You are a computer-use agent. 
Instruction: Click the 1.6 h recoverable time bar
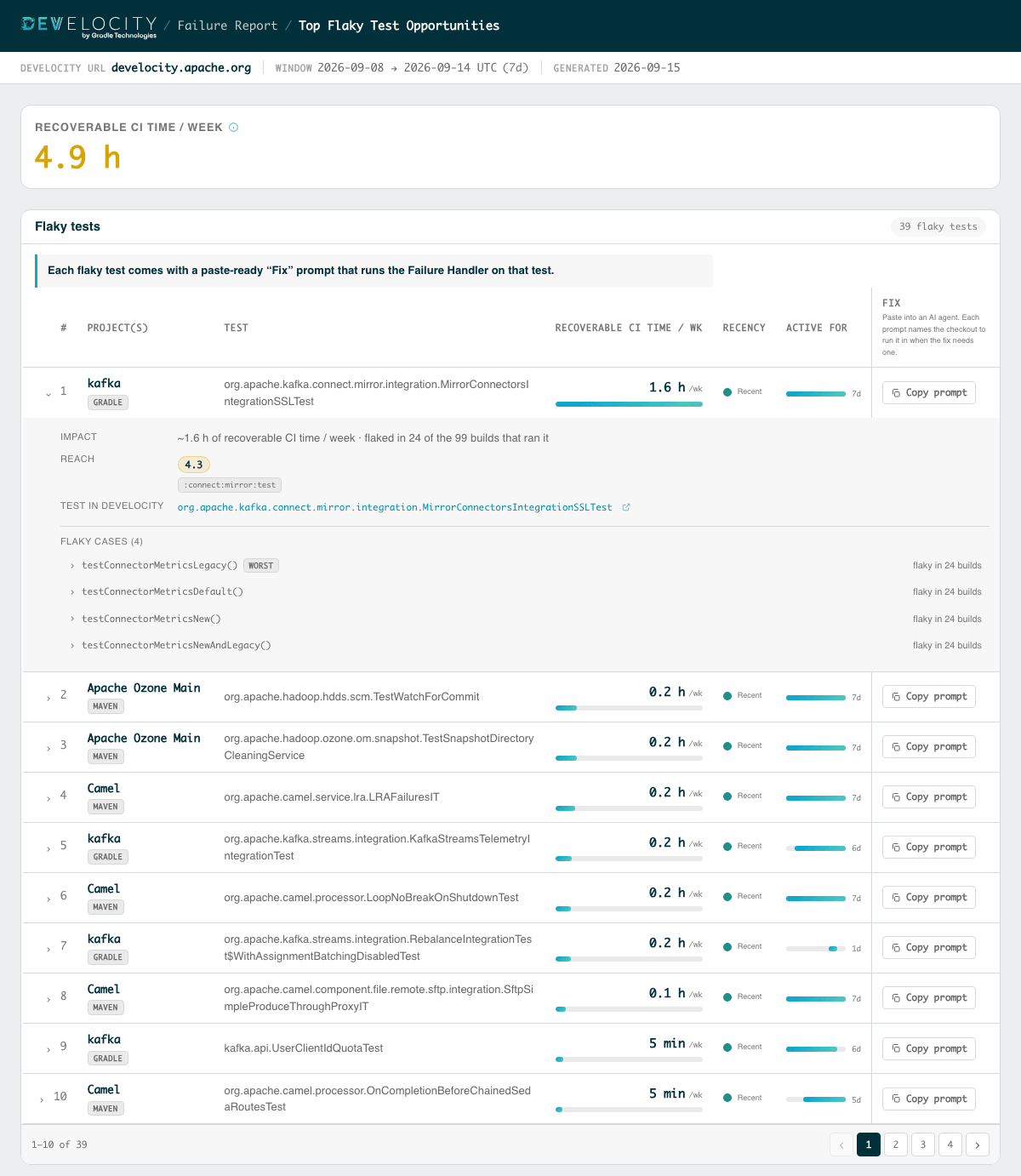tap(629, 404)
